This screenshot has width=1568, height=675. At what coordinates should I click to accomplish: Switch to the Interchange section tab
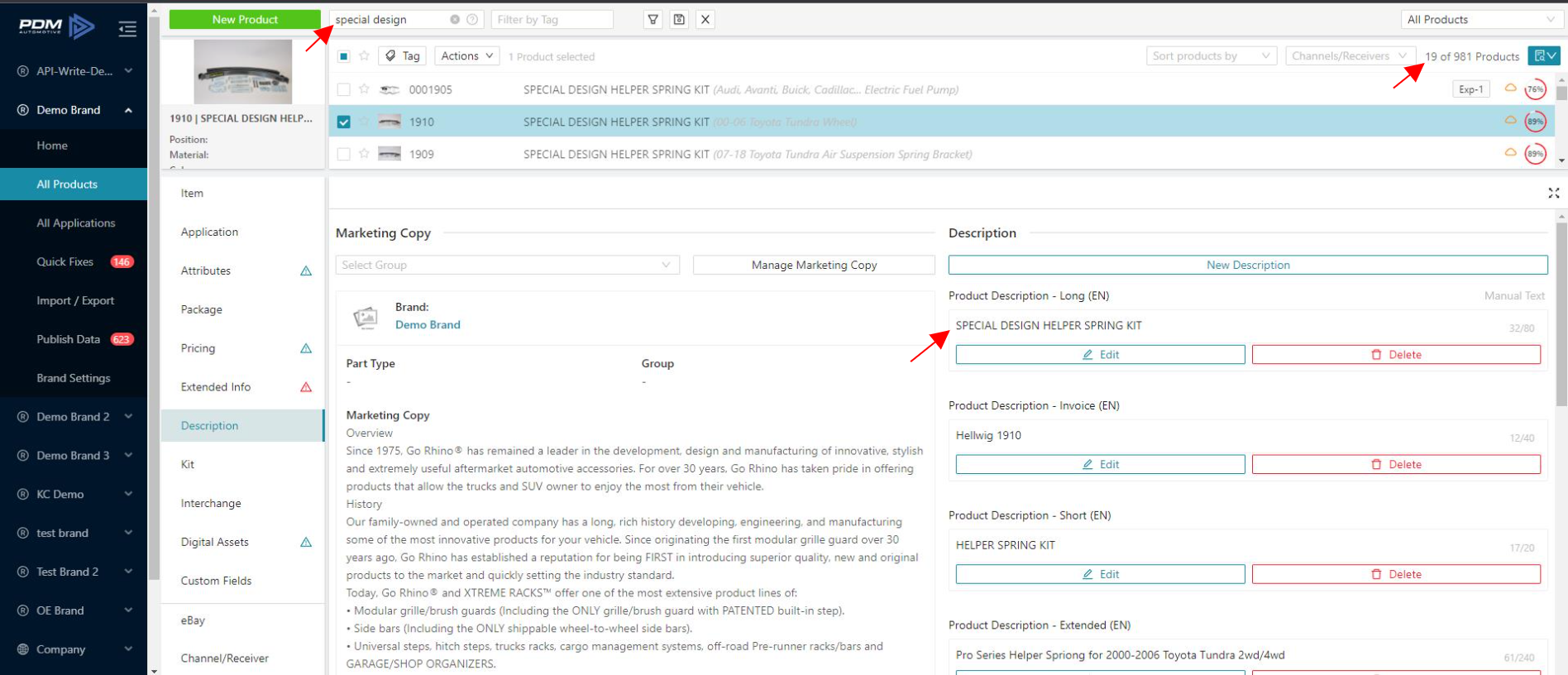click(x=242, y=503)
